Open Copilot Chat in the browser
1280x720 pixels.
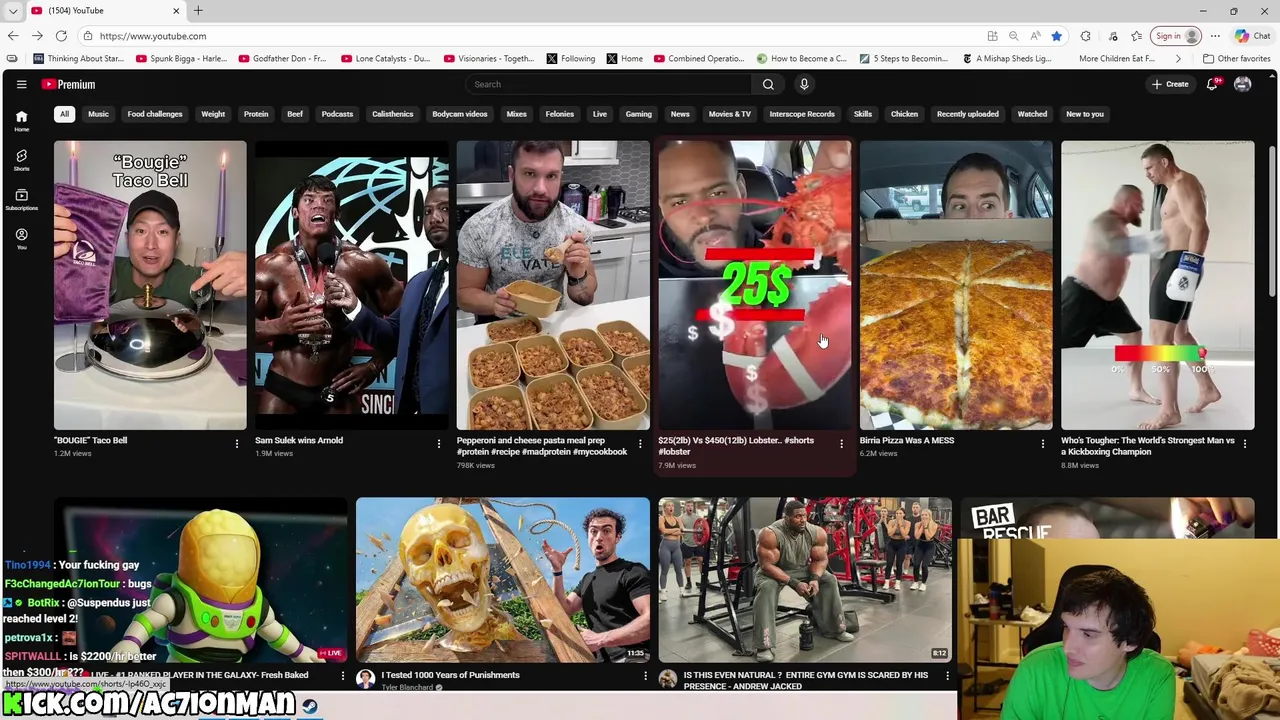click(1252, 36)
